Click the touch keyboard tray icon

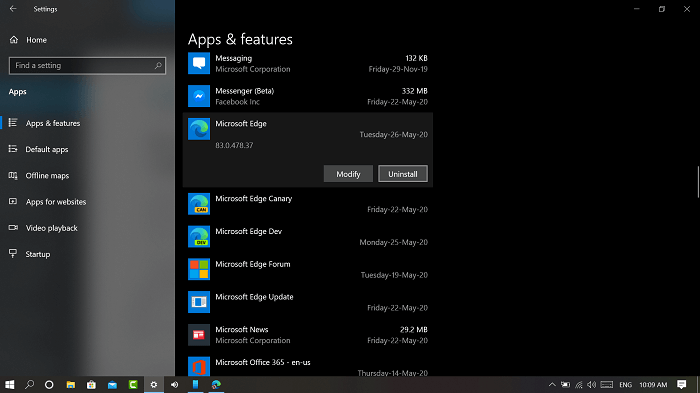point(607,385)
